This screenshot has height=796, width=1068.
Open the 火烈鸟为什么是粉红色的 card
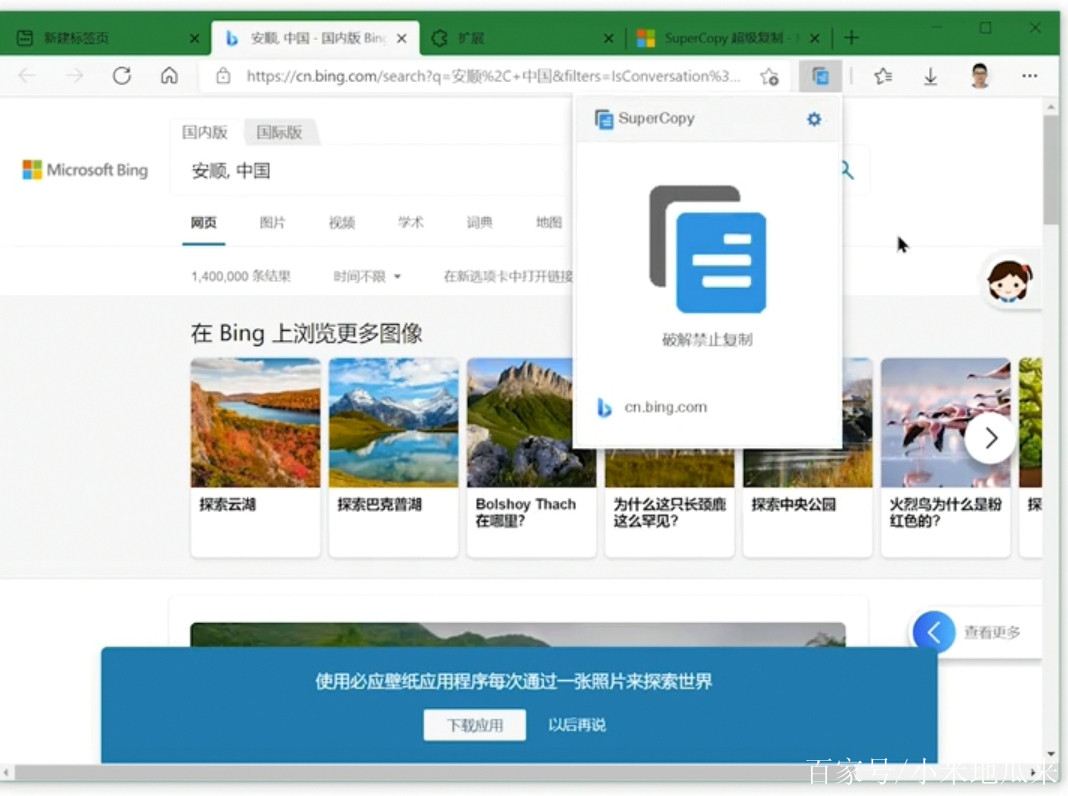(945, 456)
